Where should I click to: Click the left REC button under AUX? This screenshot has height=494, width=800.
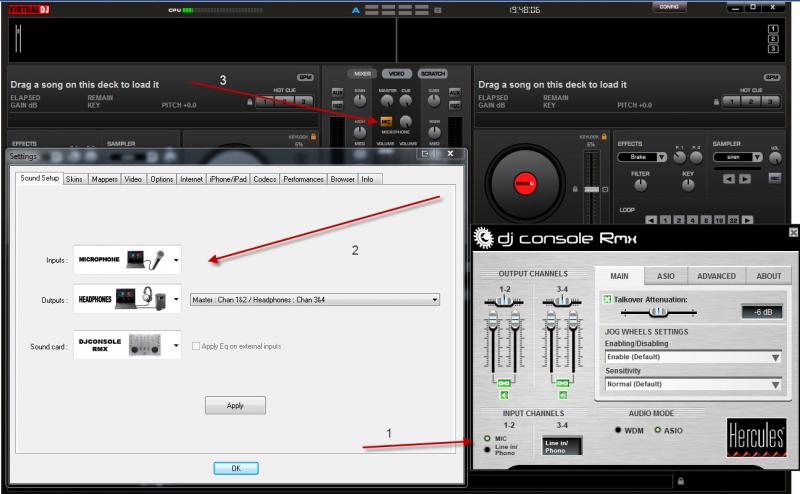[337, 105]
